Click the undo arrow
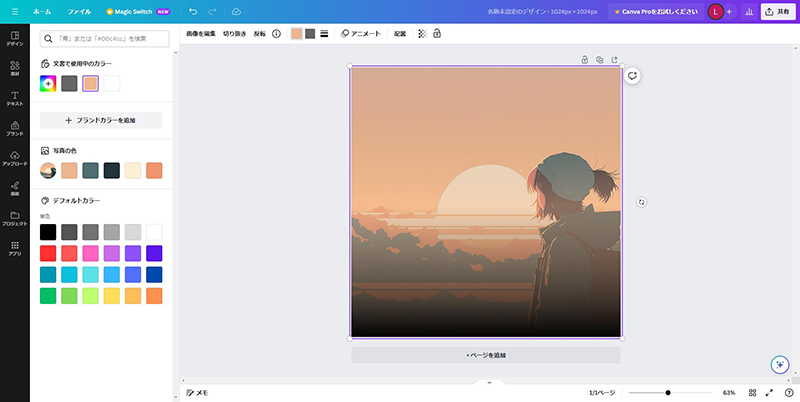Viewport: 800px width, 402px height. click(193, 12)
